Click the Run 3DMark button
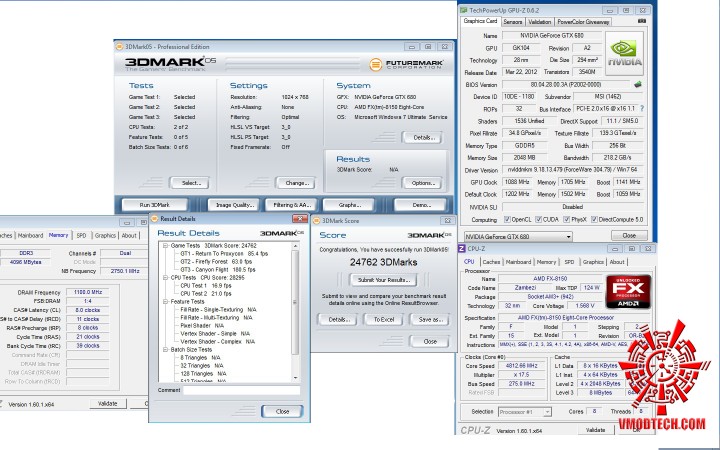The width and height of the screenshot is (720, 450). (x=155, y=205)
